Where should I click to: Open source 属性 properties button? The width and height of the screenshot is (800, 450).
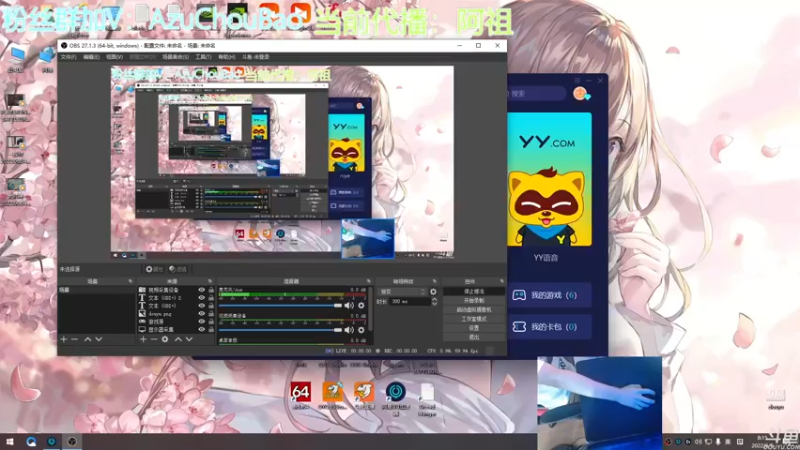[x=154, y=269]
